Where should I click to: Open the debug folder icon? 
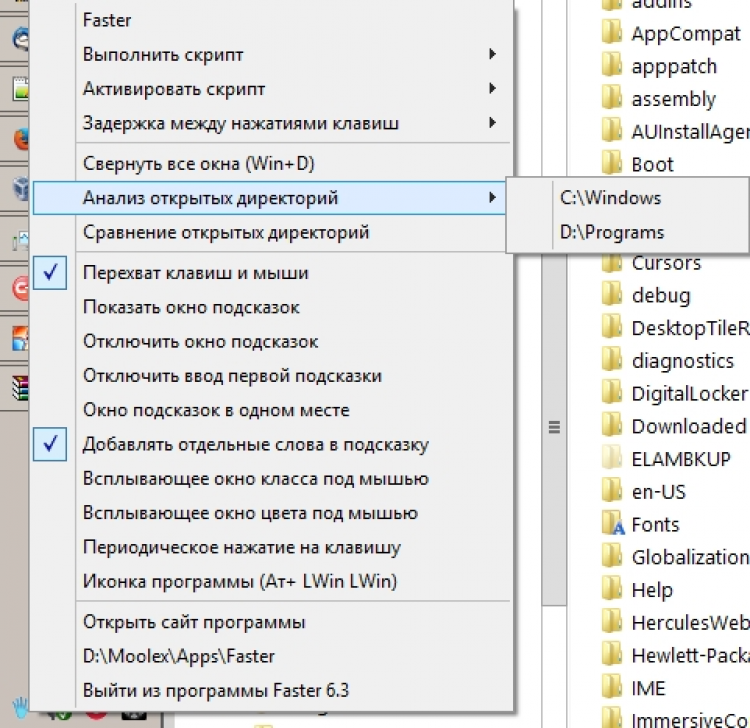tap(612, 295)
